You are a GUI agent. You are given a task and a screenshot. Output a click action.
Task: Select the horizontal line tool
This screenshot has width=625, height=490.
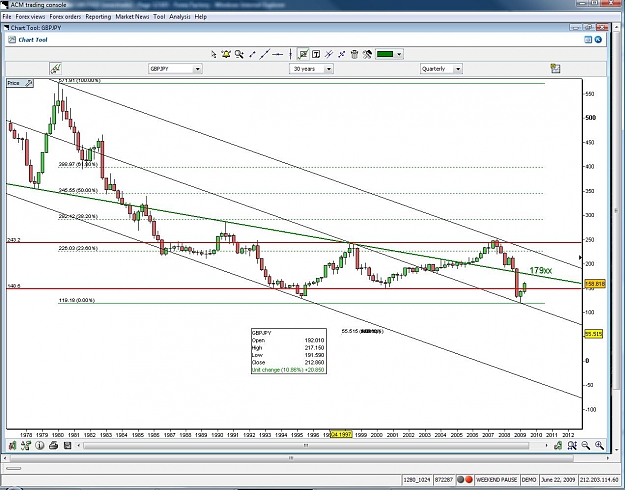[278, 54]
